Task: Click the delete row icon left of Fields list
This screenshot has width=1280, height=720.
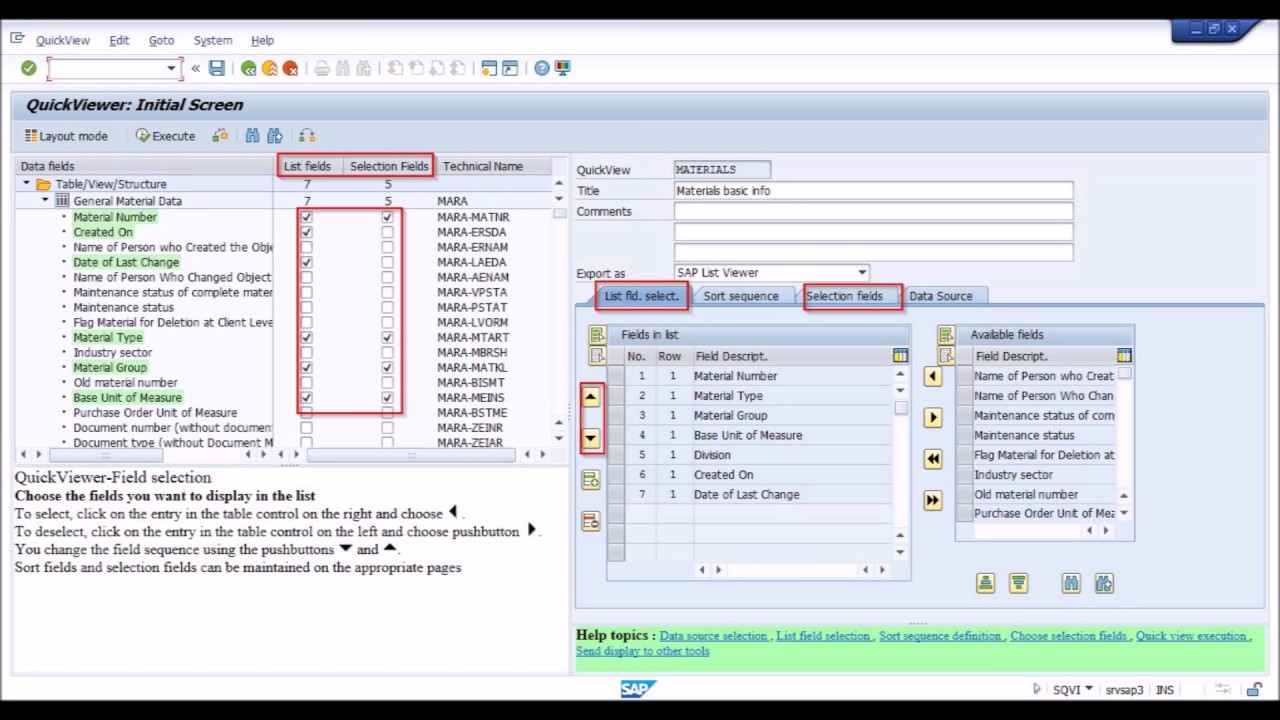Action: pos(591,521)
